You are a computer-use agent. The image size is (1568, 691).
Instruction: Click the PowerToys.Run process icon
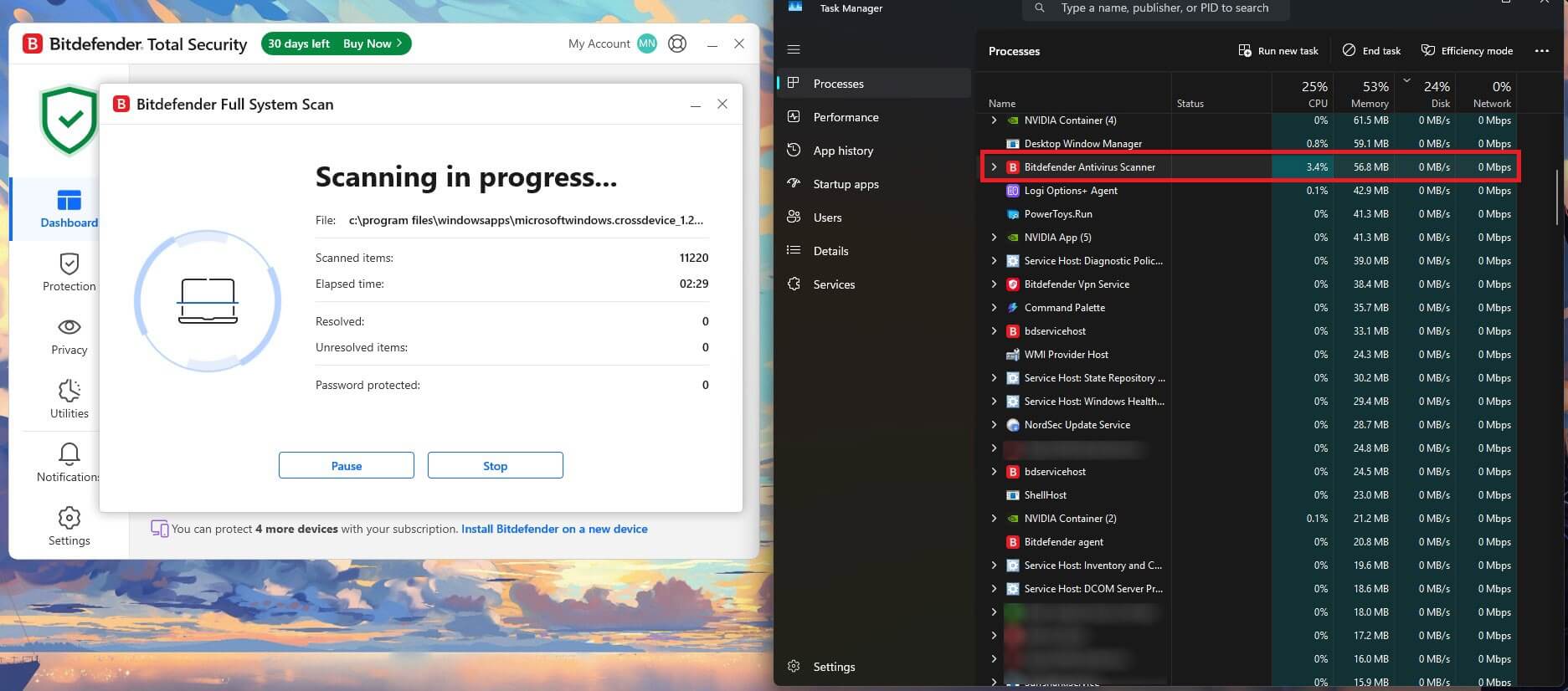click(1012, 214)
